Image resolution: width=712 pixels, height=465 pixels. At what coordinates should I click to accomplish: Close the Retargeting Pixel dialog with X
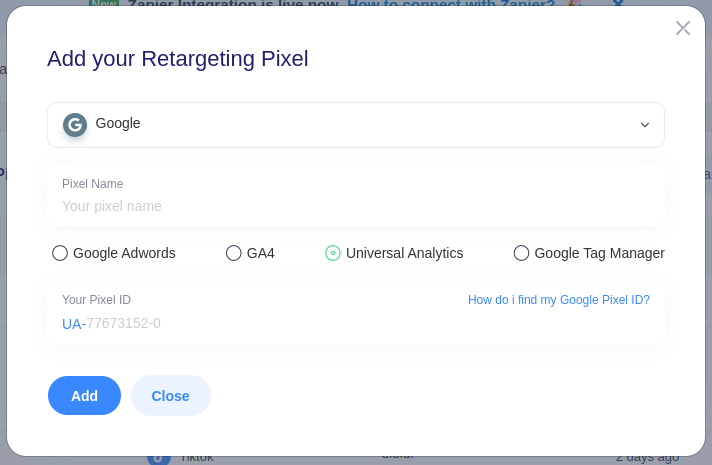point(682,28)
